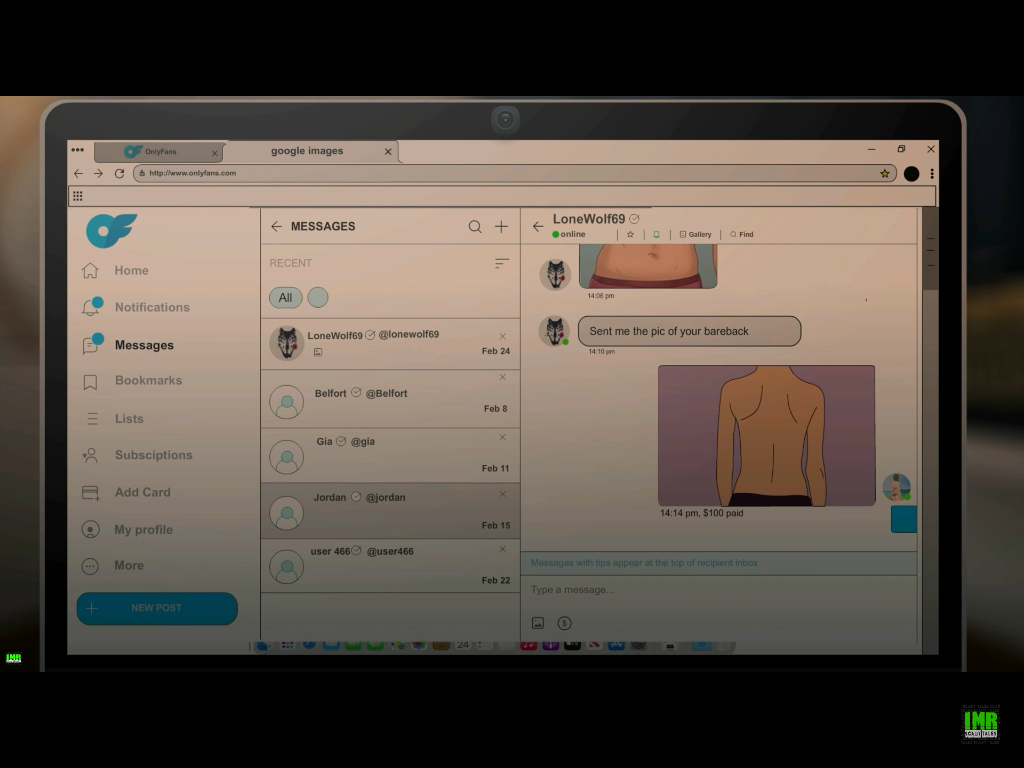Remove the Jordan conversation with X
Image resolution: width=1024 pixels, height=768 pixels.
502,494
